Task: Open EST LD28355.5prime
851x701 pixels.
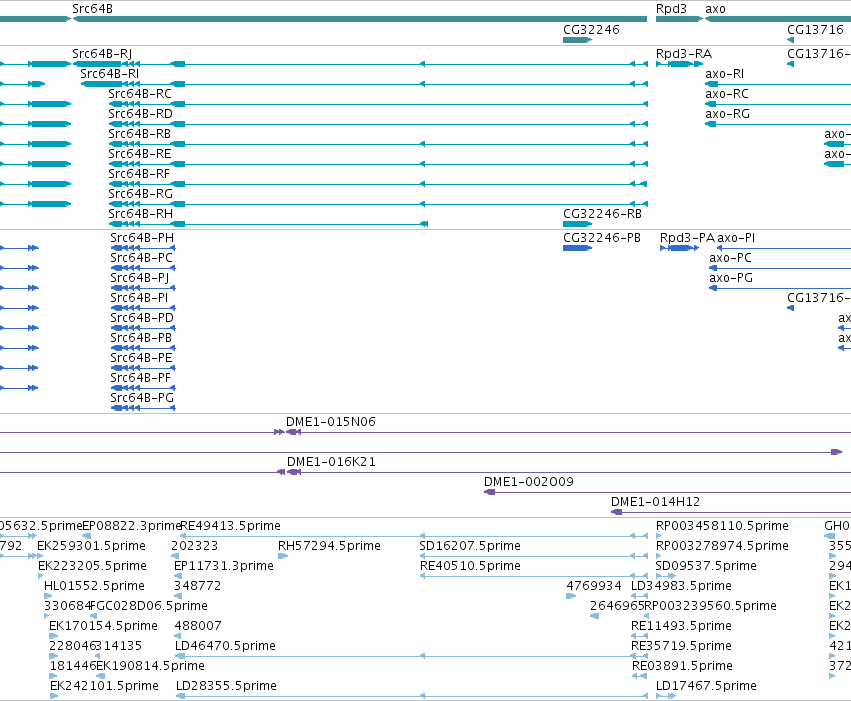Action: pyautogui.click(x=412, y=696)
